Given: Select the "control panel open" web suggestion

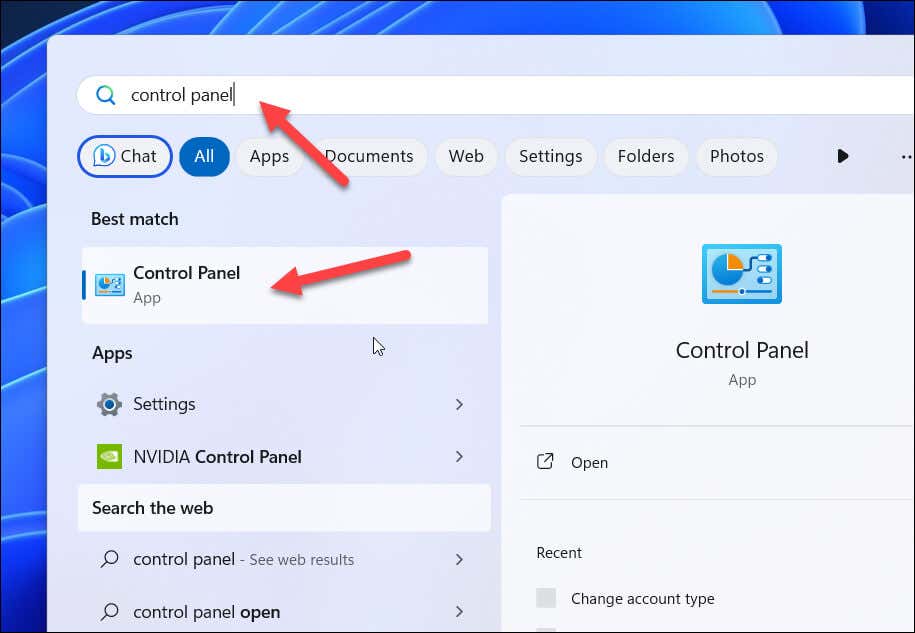Looking at the screenshot, I should [x=285, y=611].
